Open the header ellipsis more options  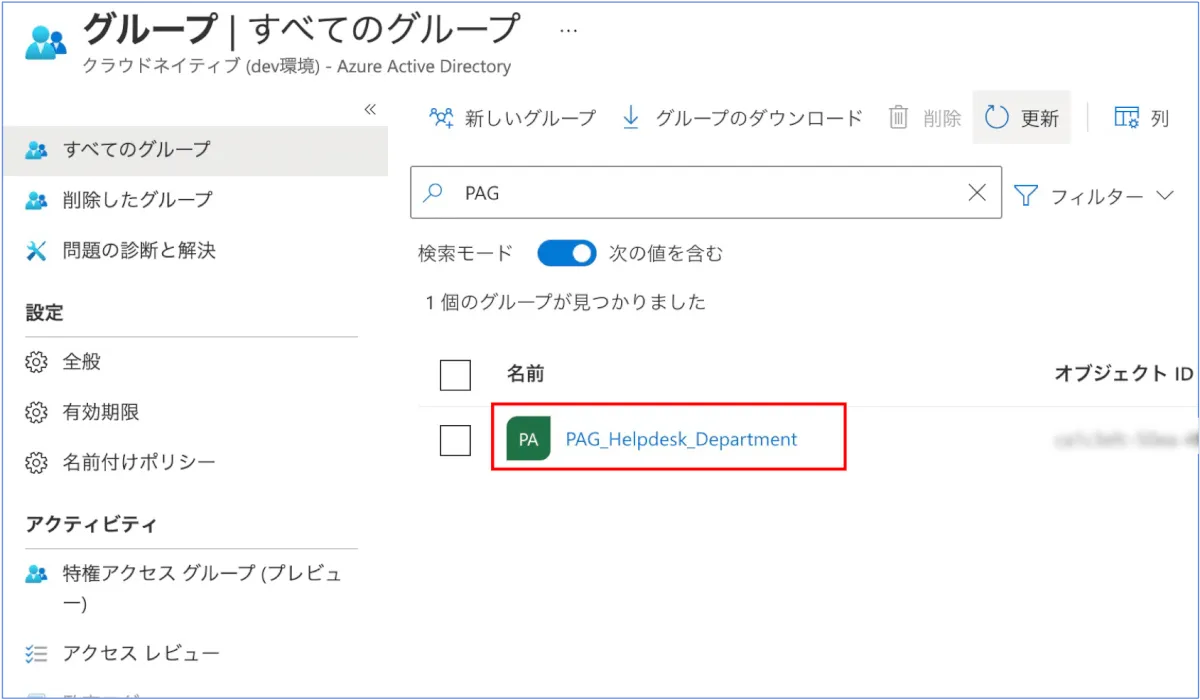(x=568, y=30)
